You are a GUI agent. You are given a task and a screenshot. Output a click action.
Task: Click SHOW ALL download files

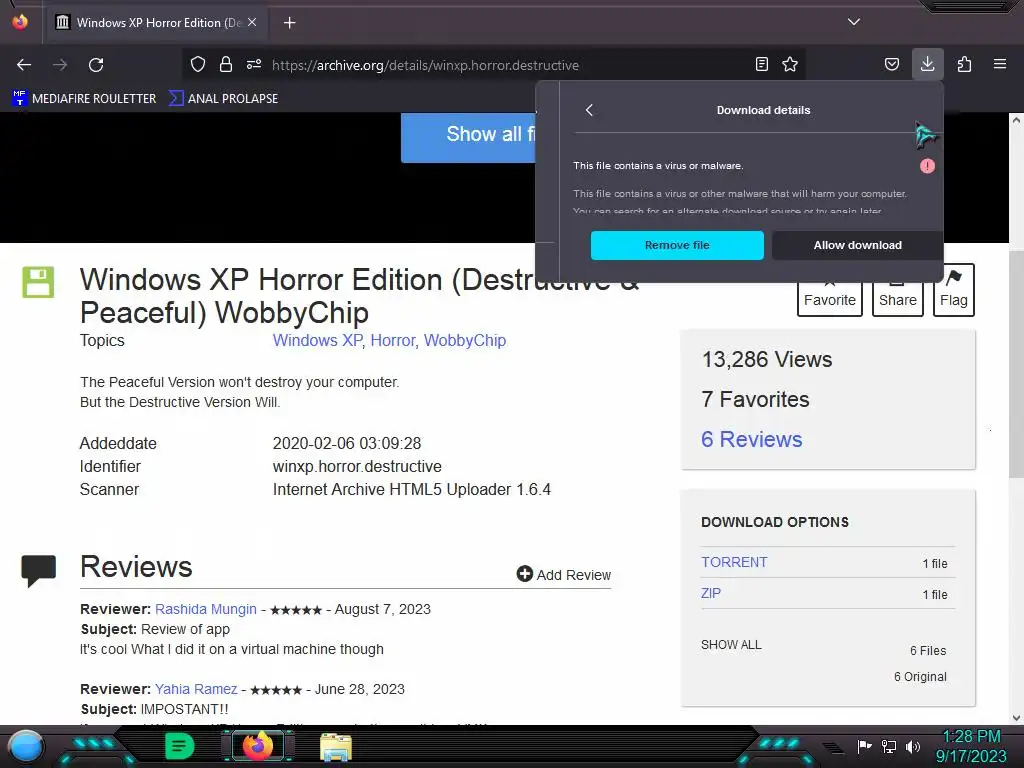pos(731,645)
